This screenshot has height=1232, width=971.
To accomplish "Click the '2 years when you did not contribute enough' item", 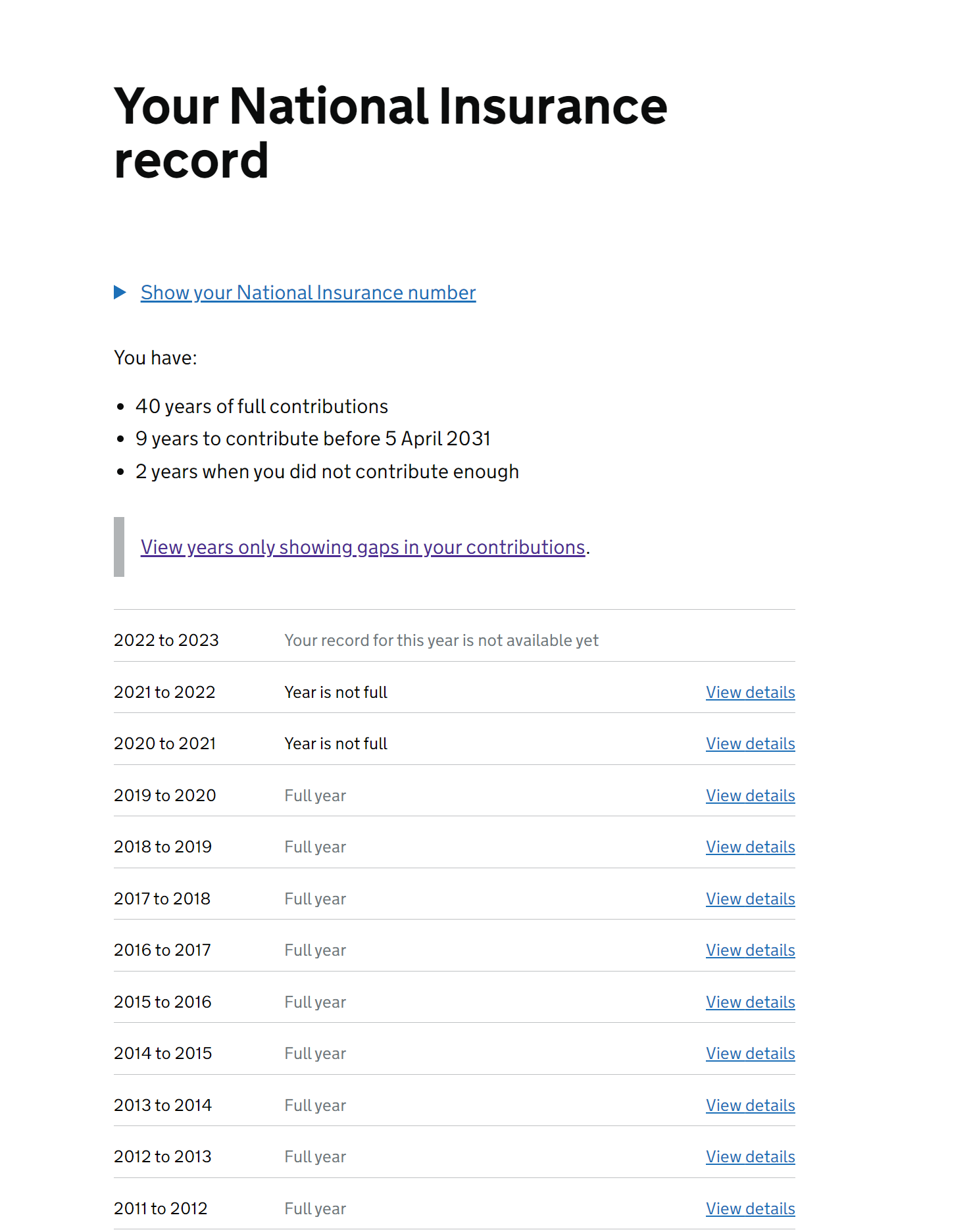I will (327, 472).
